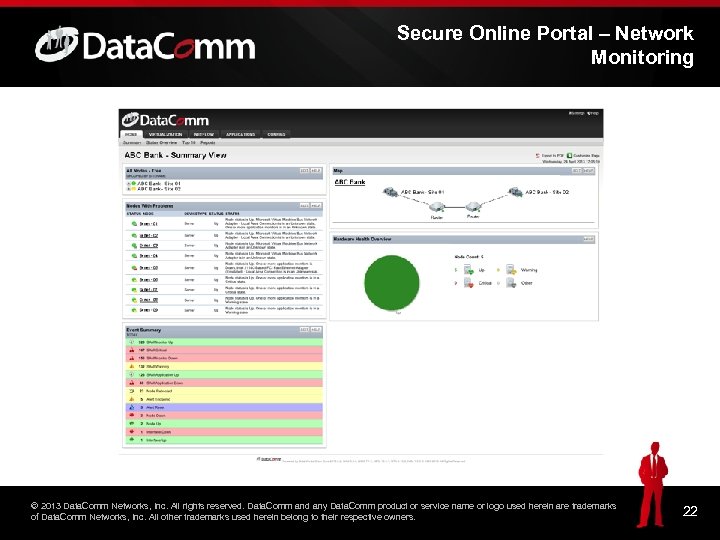
Task: Click the Node Down event icon
Action: click(132, 415)
